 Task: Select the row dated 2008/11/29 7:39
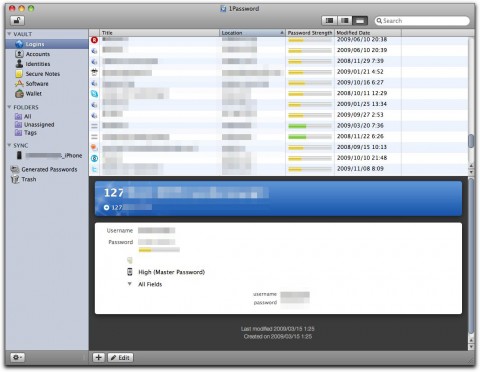click(x=278, y=61)
